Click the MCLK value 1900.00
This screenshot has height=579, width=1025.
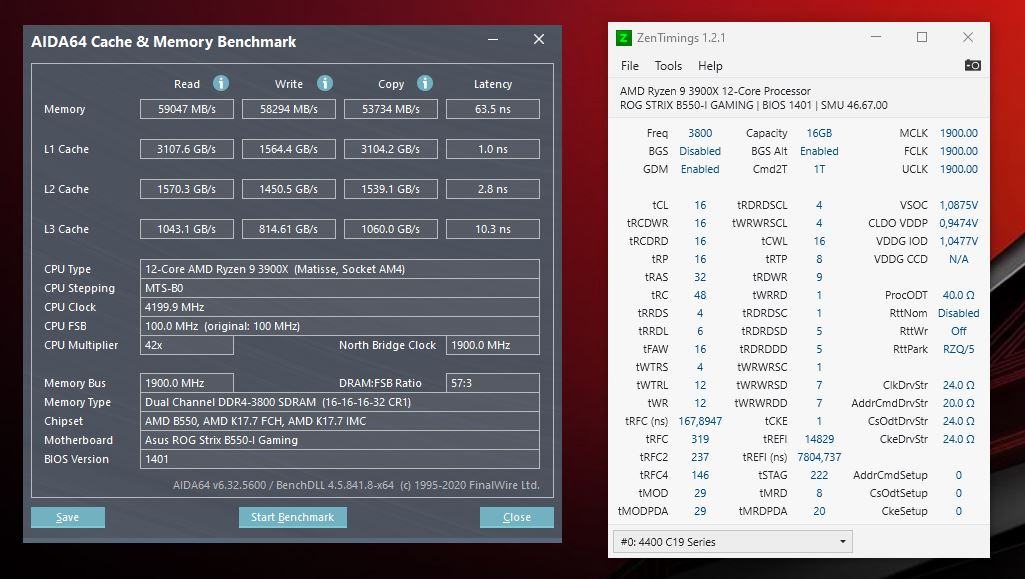coord(959,133)
